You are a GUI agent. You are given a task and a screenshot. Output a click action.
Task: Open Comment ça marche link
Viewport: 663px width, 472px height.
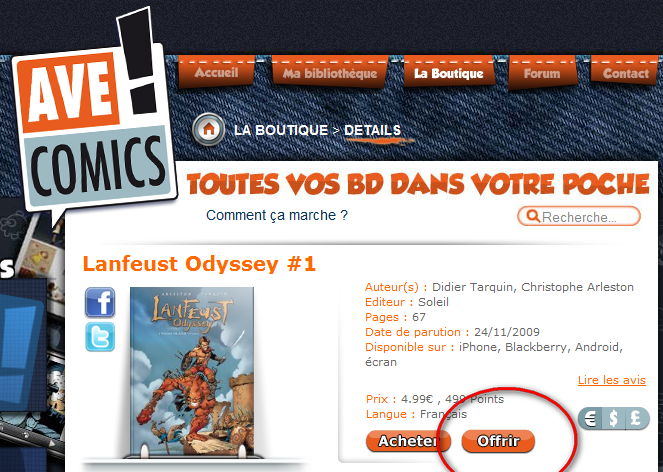[x=277, y=215]
